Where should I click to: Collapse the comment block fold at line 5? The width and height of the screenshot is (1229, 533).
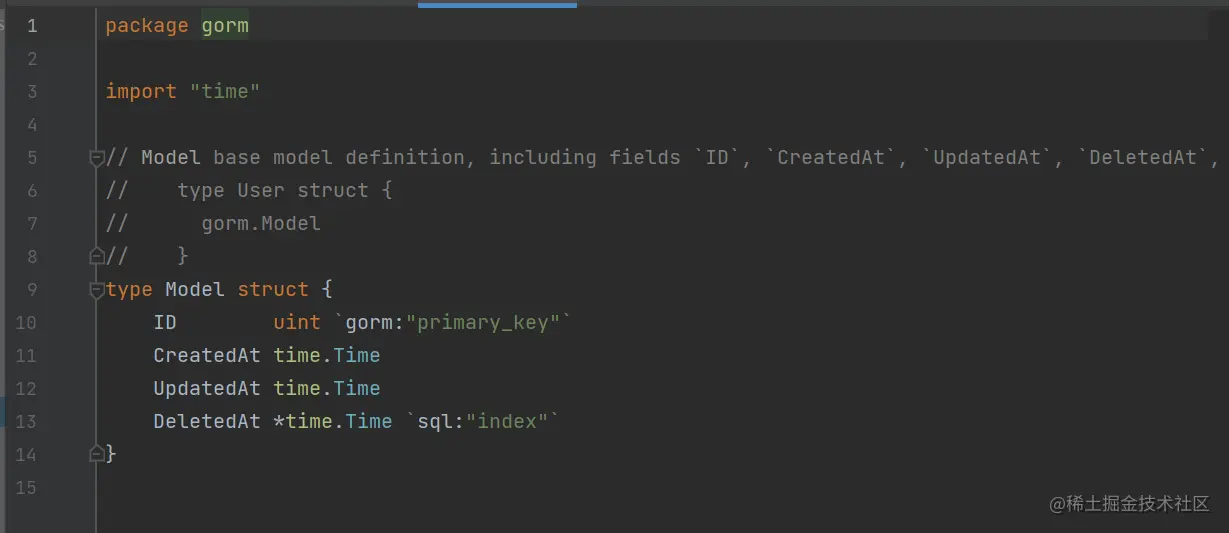pos(97,157)
